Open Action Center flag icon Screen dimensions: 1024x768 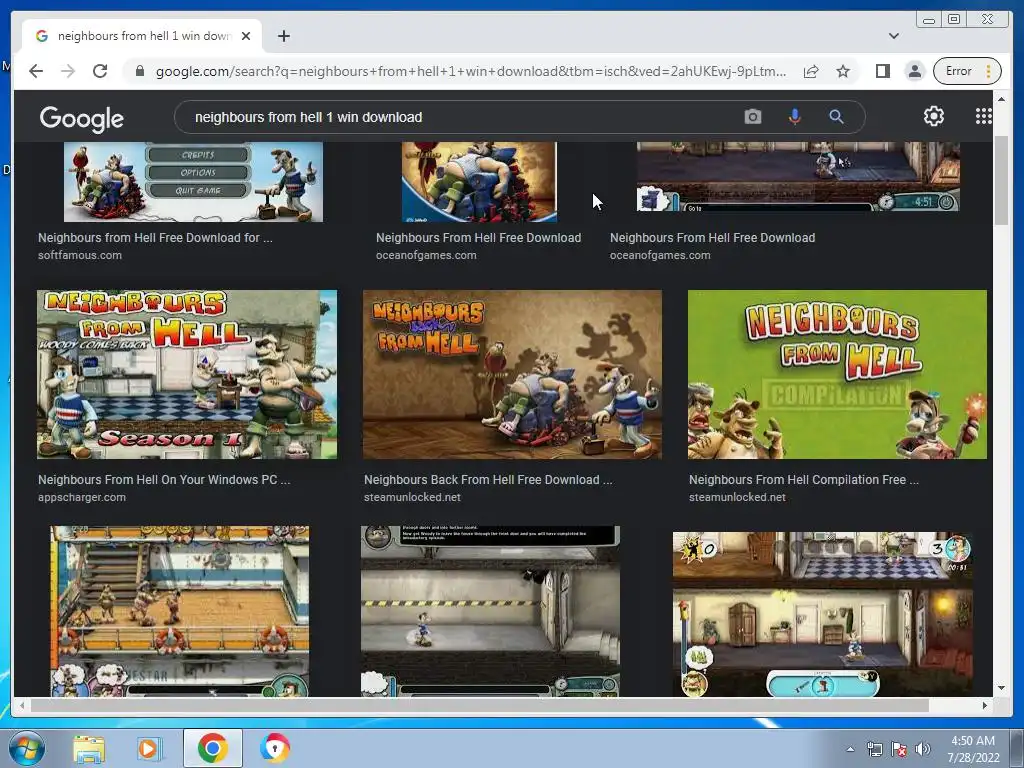899,750
